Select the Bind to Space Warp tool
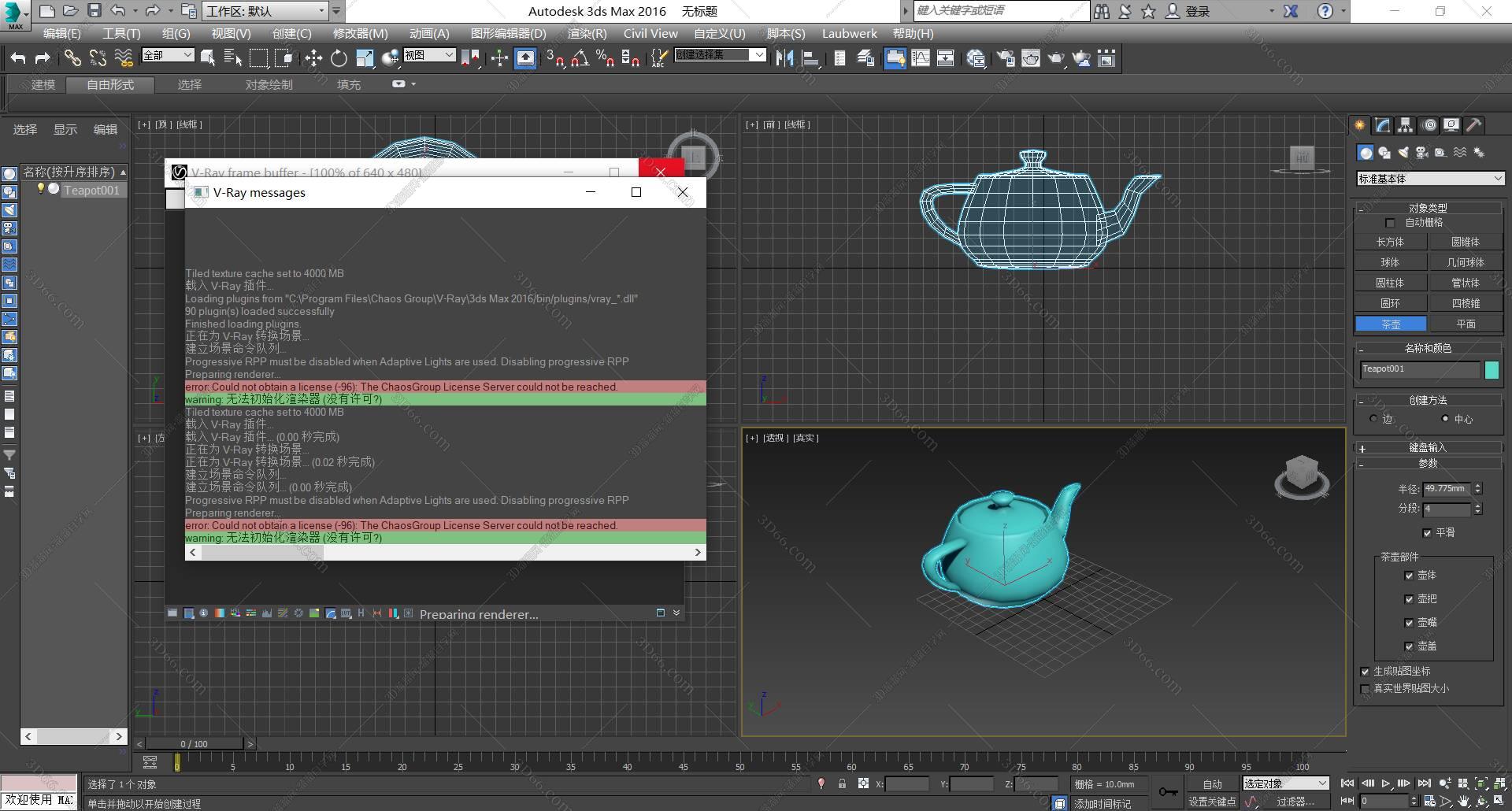The height and width of the screenshot is (811, 1512). [124, 58]
